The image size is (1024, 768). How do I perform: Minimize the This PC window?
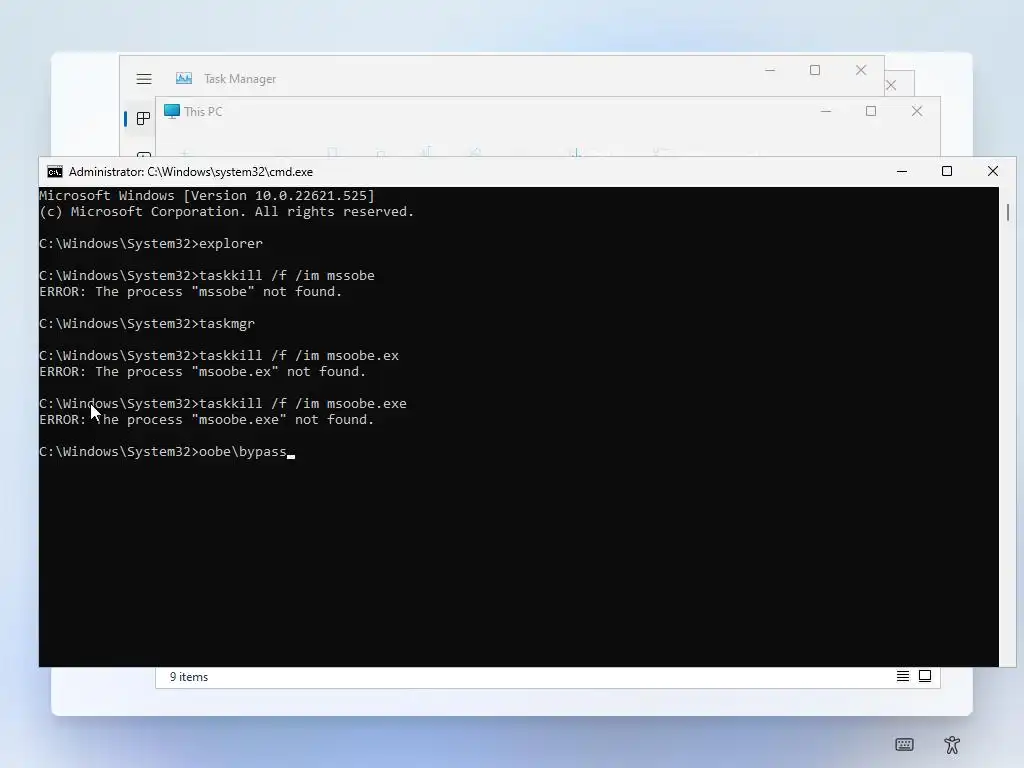[825, 112]
